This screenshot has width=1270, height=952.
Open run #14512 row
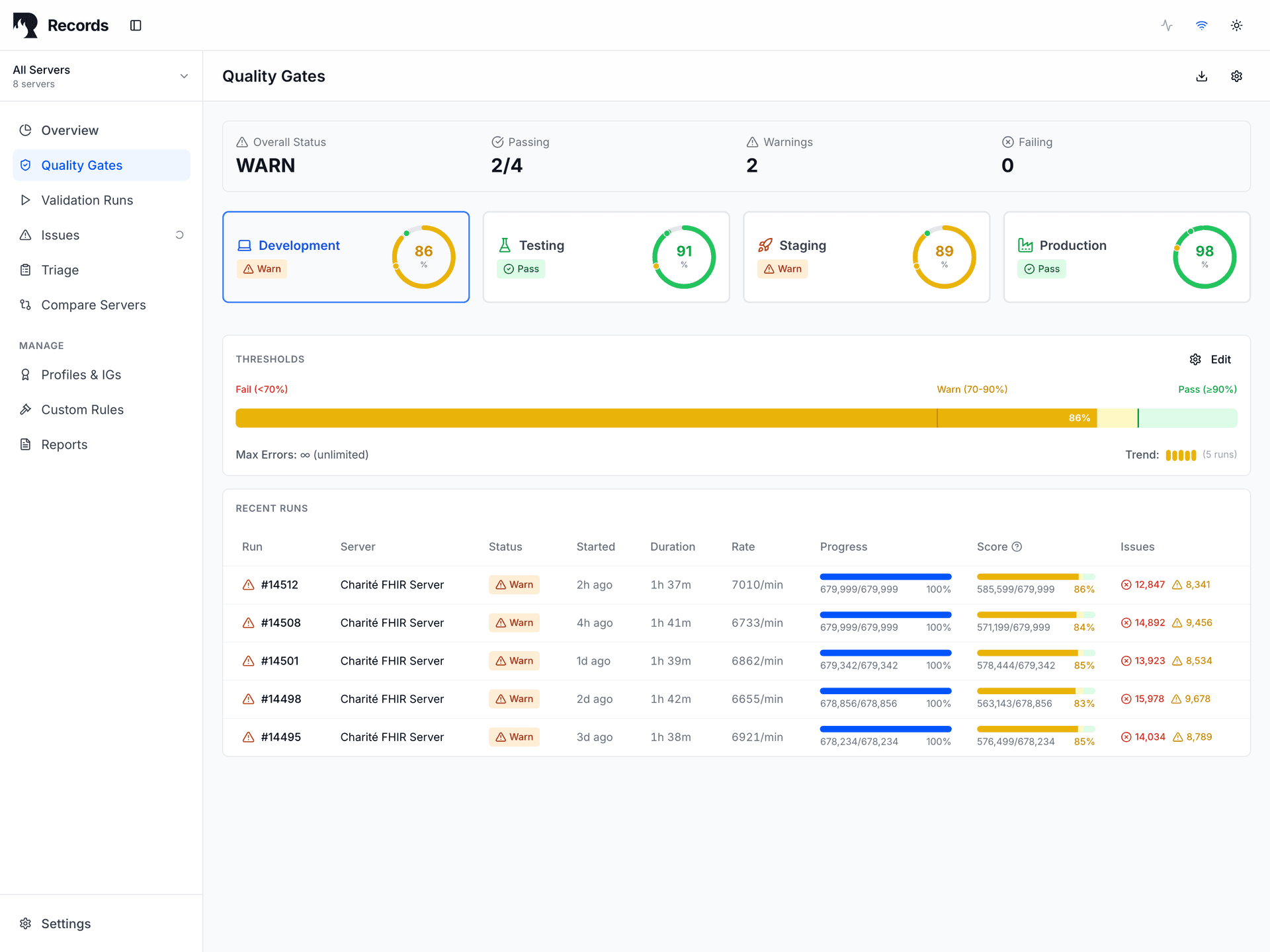[x=279, y=585]
